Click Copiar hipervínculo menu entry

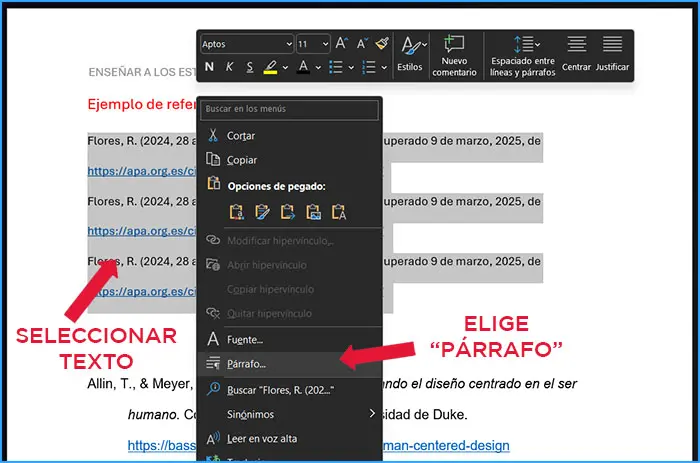pyautogui.click(x=289, y=289)
